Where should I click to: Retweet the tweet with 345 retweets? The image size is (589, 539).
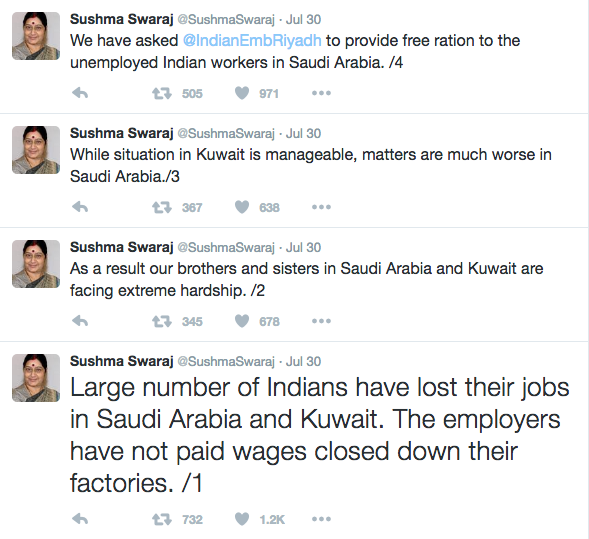[x=162, y=322]
